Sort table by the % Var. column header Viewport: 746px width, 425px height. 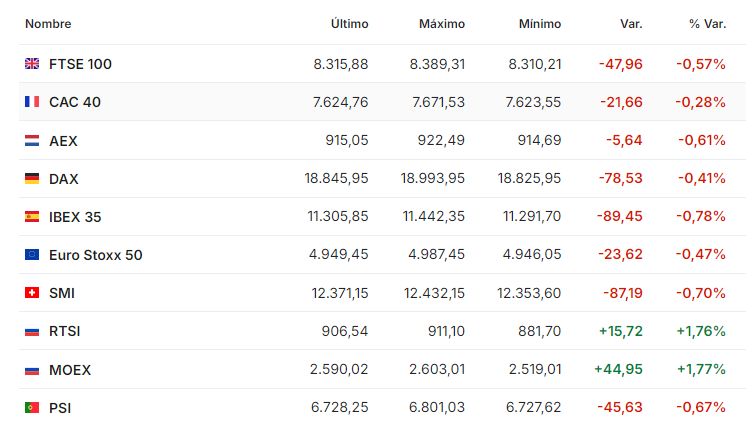tap(707, 24)
